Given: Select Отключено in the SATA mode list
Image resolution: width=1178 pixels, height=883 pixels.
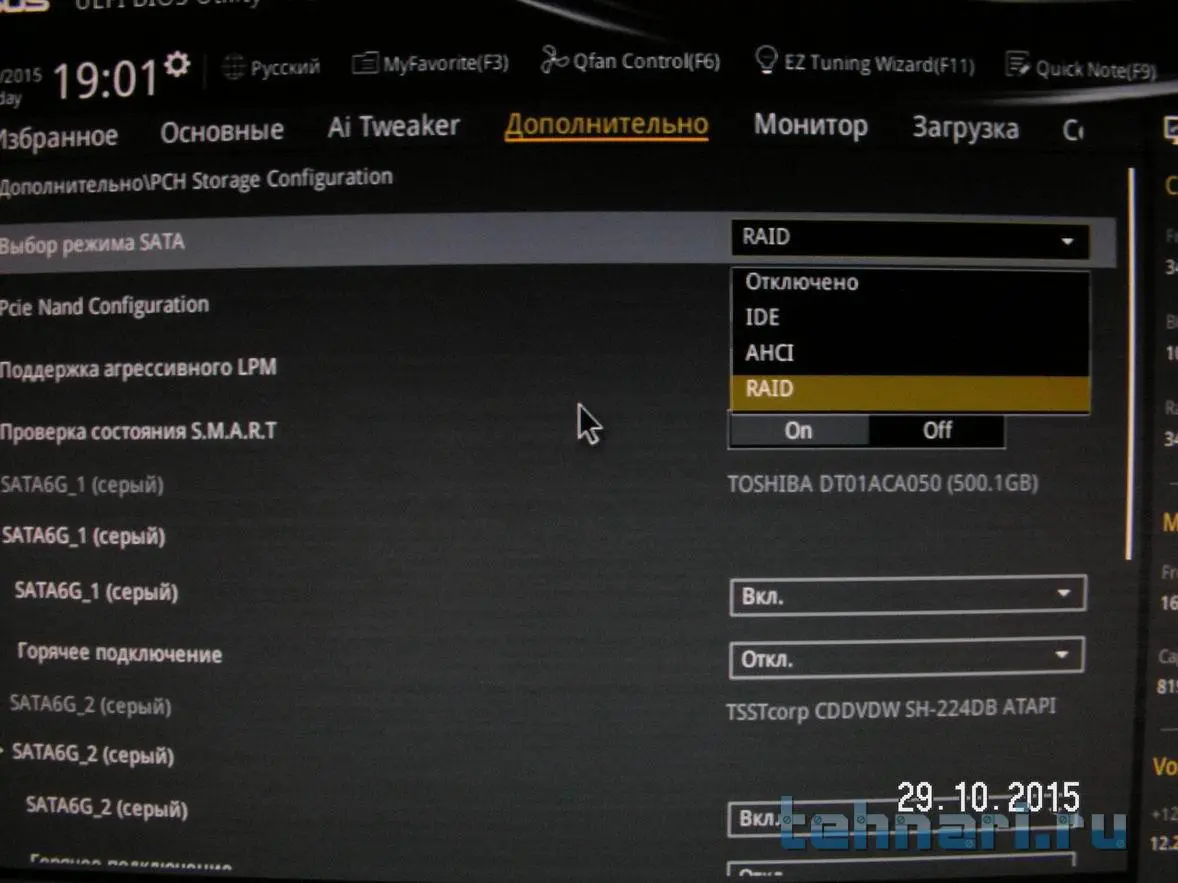Looking at the screenshot, I should (x=910, y=283).
